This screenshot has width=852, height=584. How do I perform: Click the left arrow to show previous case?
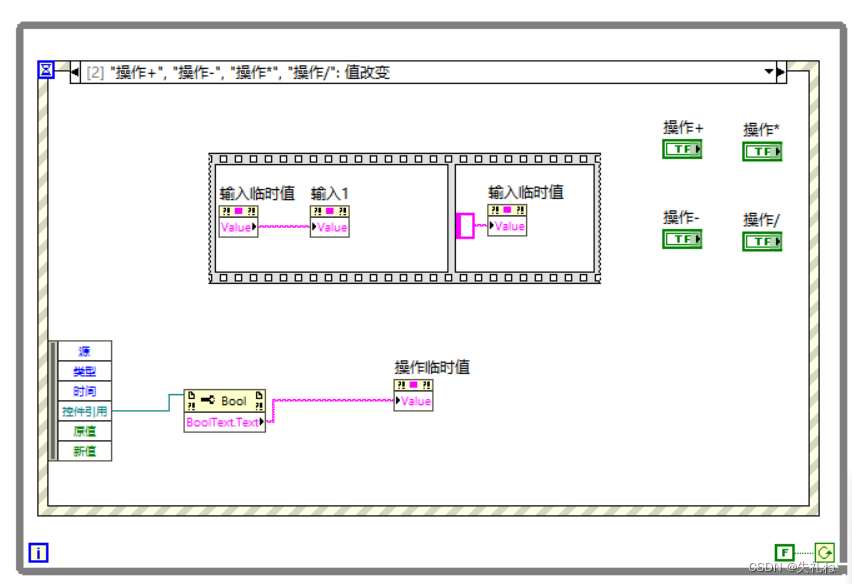click(x=75, y=71)
